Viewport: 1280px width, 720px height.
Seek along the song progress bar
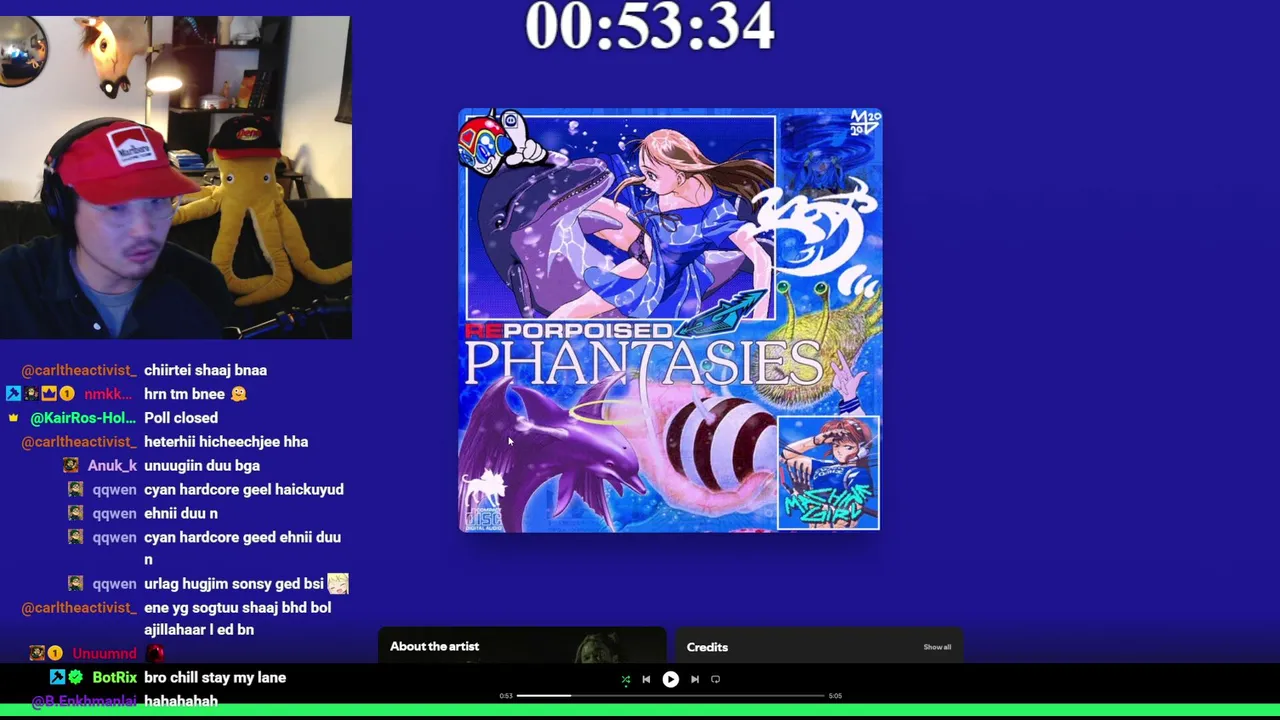[x=670, y=696]
